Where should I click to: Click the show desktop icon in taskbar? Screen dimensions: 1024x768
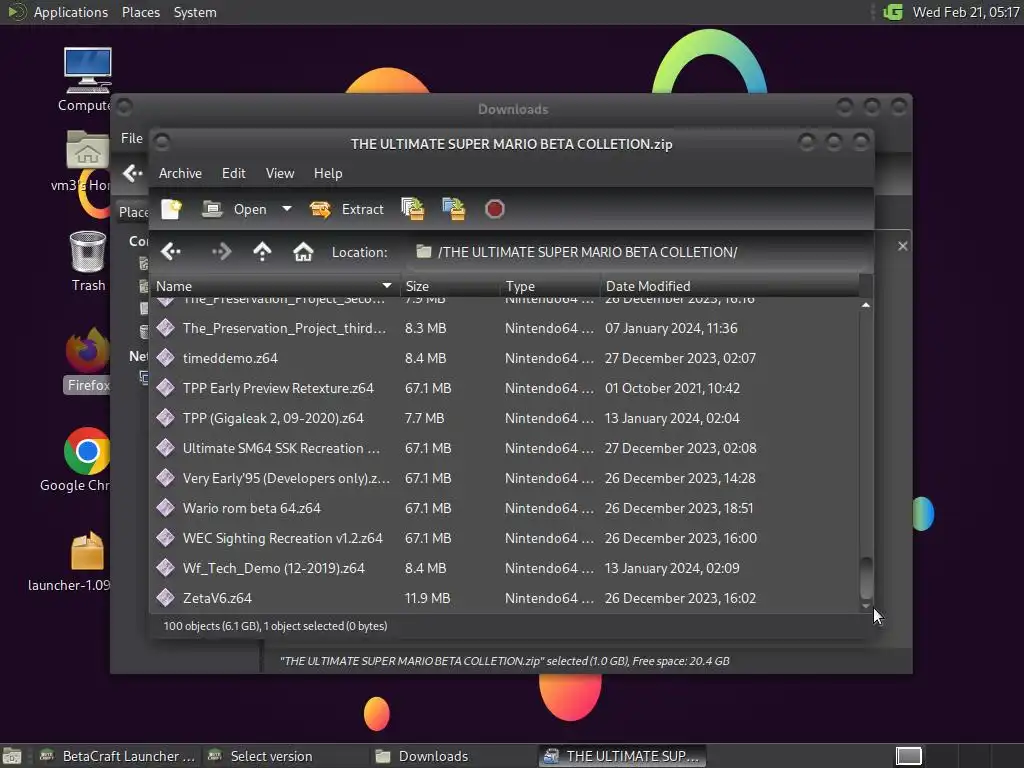click(12, 756)
